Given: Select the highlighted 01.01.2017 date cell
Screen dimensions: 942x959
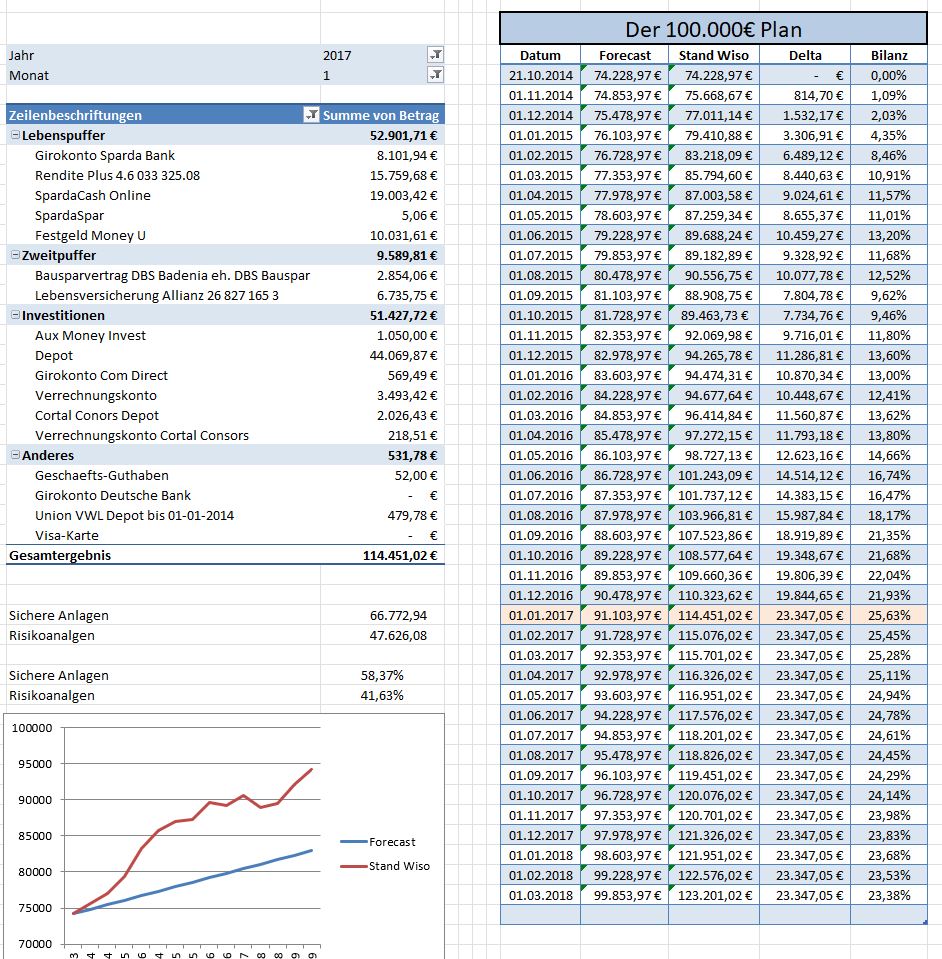Looking at the screenshot, I should 540,615.
